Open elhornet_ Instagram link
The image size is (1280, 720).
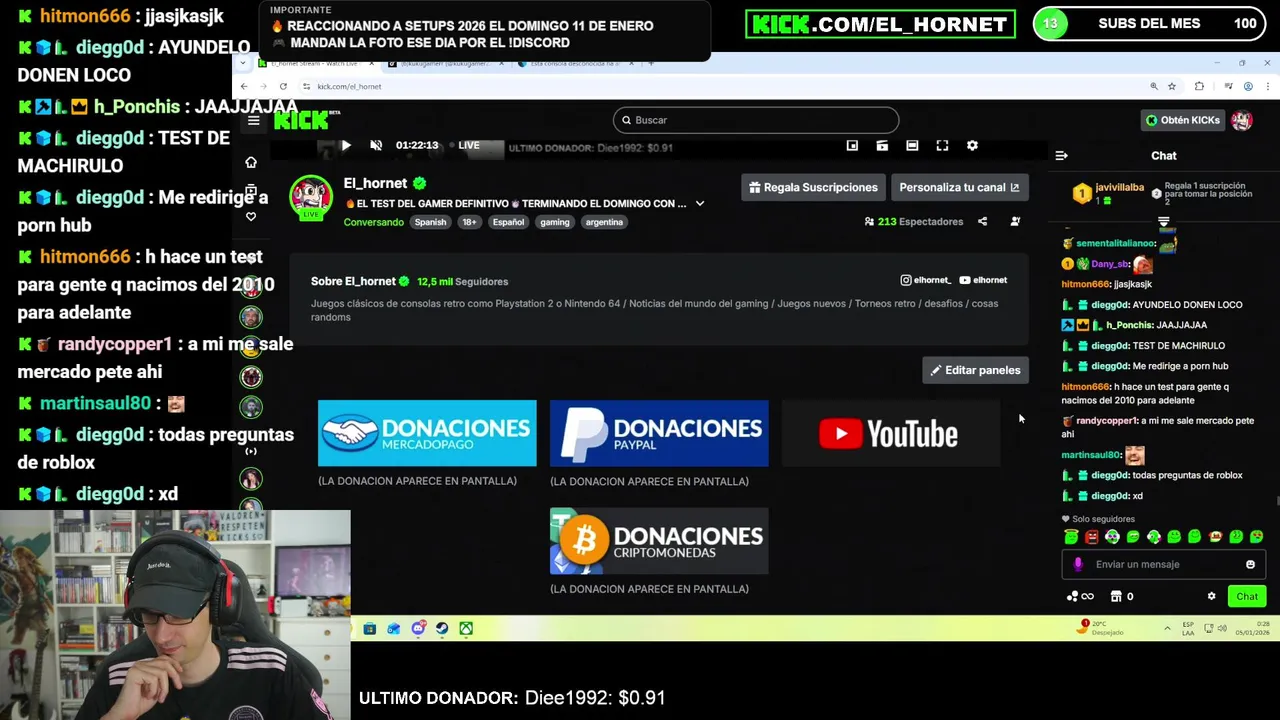[x=926, y=280]
